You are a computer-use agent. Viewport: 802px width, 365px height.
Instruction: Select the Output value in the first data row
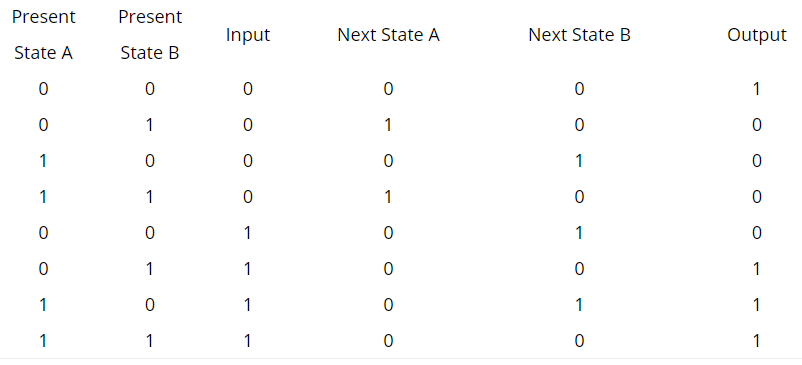[756, 89]
